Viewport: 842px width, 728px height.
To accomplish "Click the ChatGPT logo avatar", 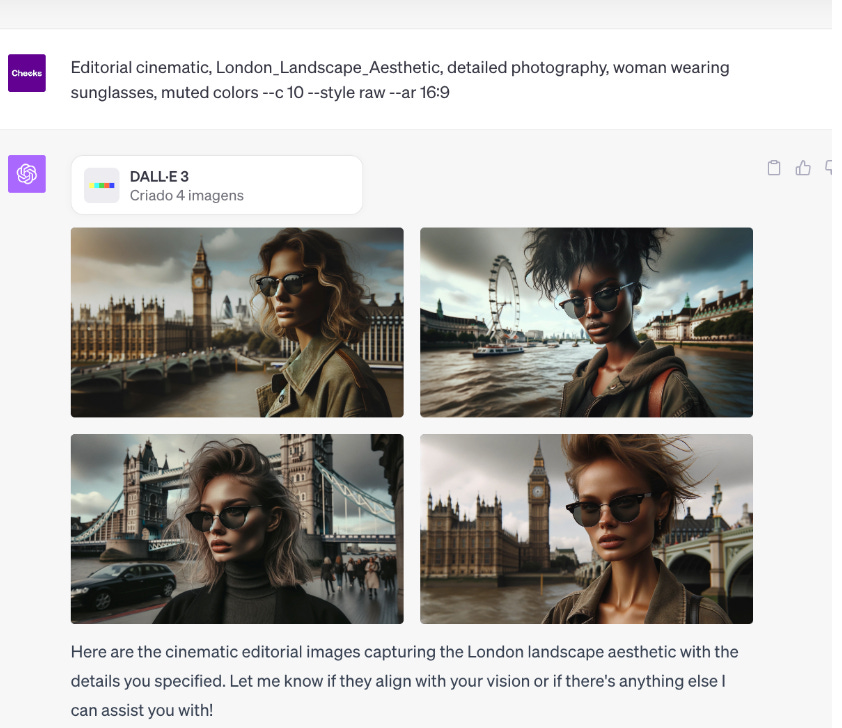I will 27,174.
